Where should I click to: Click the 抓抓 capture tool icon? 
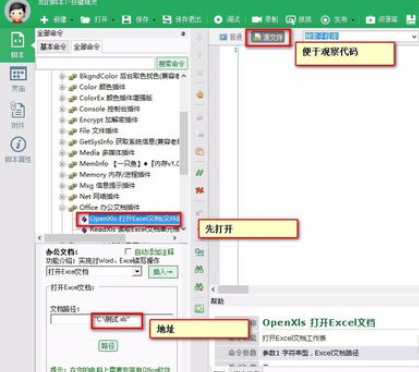[290, 20]
